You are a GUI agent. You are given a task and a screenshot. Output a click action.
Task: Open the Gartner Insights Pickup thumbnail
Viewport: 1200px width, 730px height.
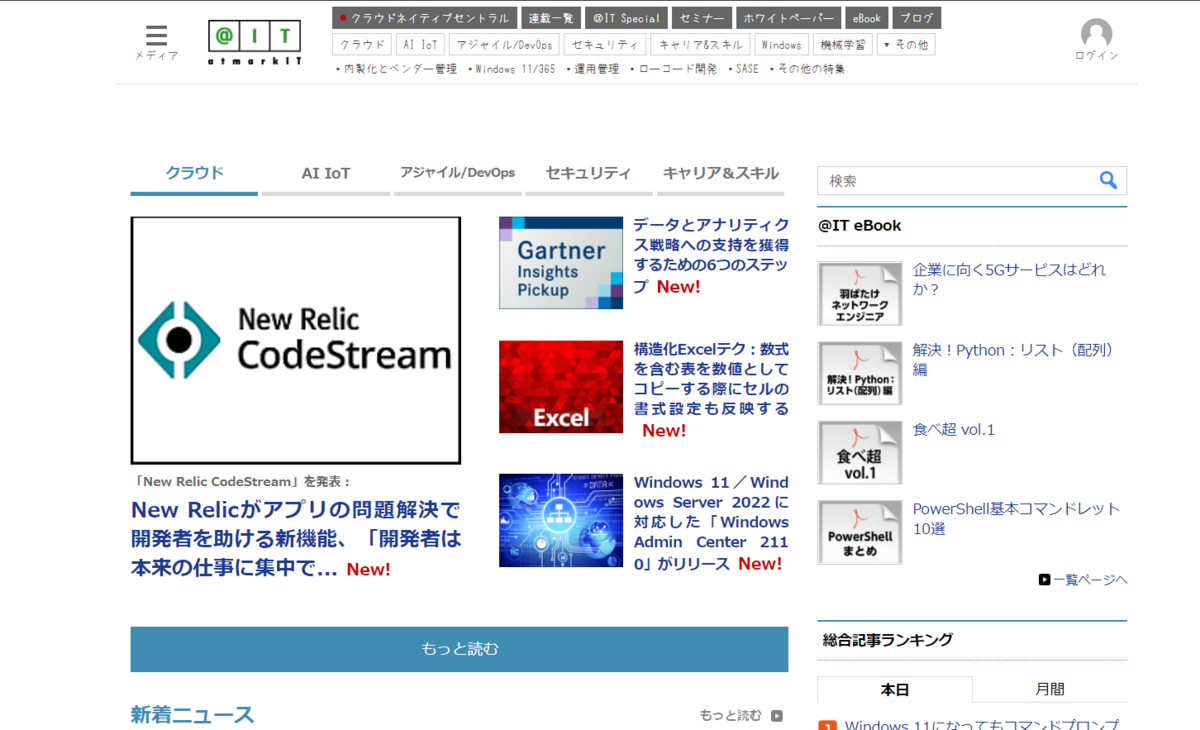[561, 263]
